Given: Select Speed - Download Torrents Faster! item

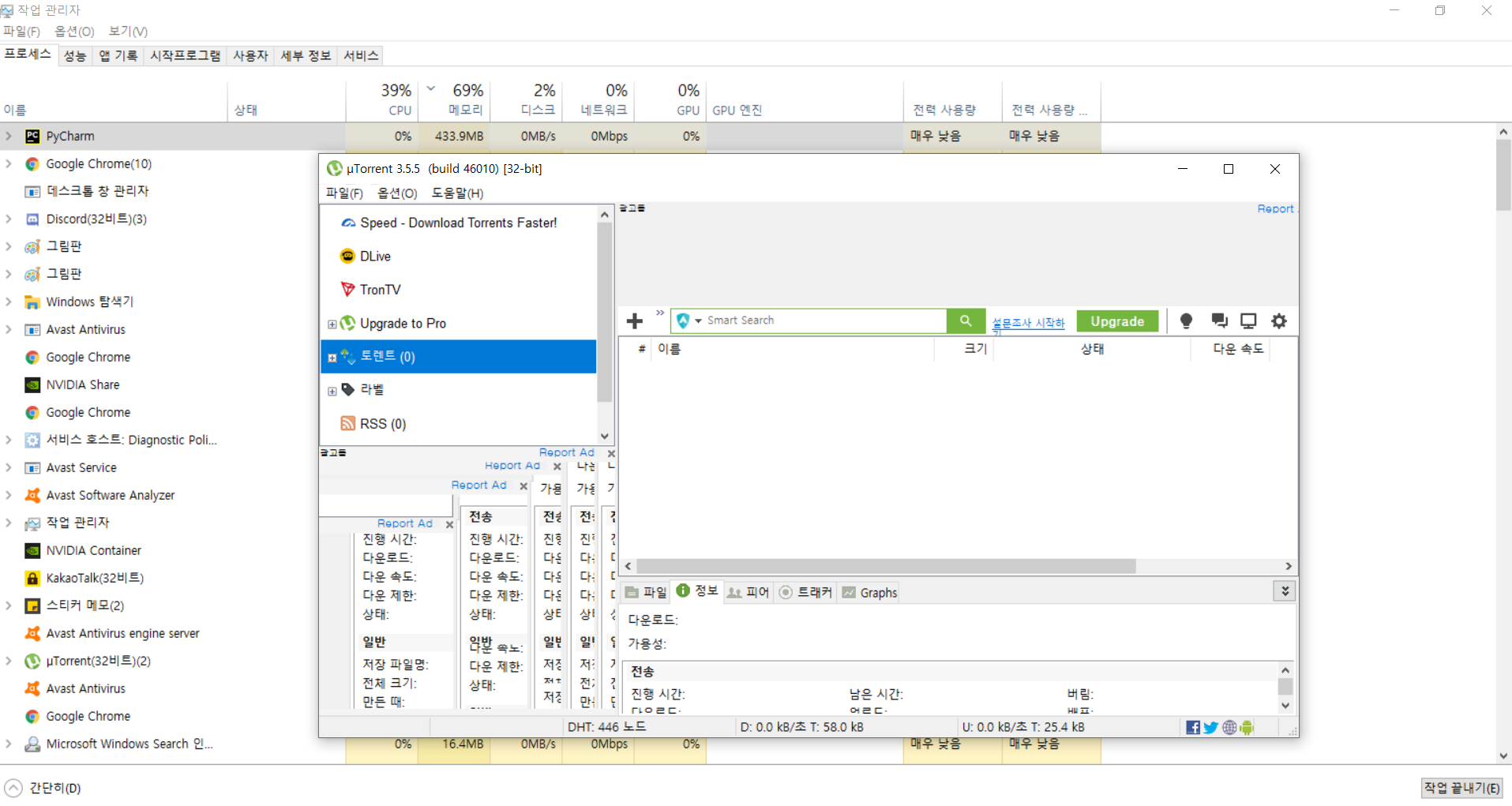Looking at the screenshot, I should [458, 223].
